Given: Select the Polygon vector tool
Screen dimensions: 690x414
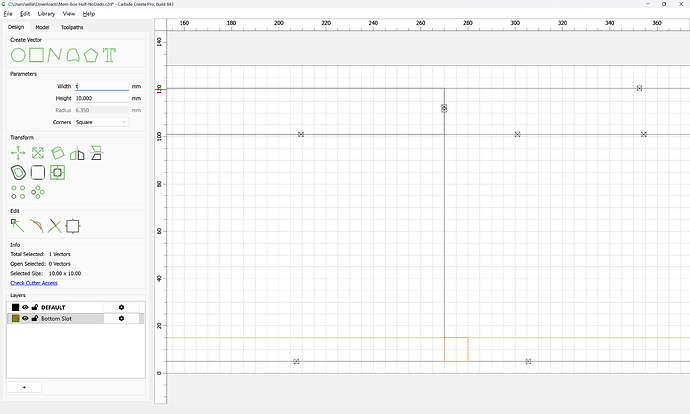Looking at the screenshot, I should (91, 55).
